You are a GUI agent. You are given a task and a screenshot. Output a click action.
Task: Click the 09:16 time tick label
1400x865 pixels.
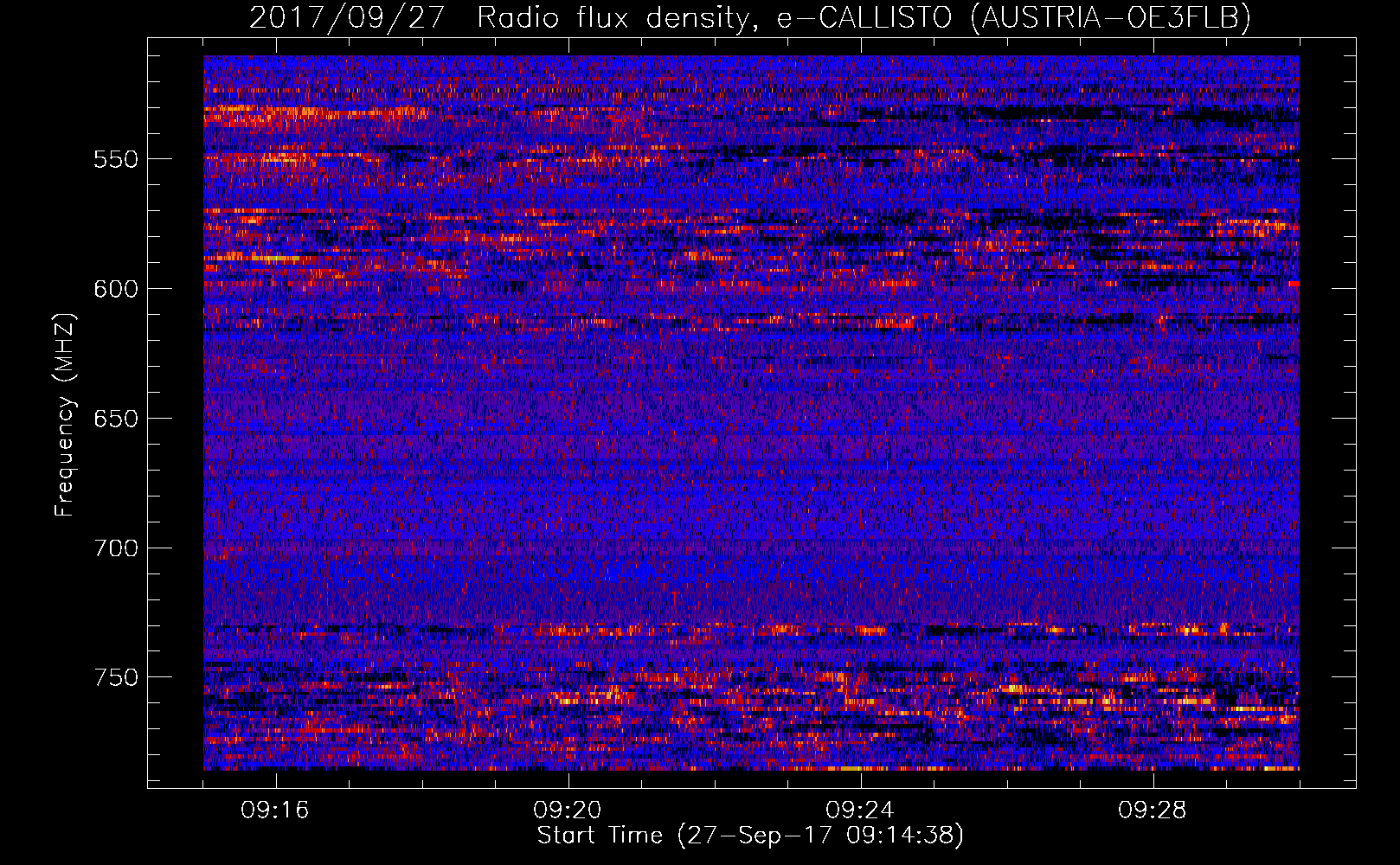pos(275,811)
